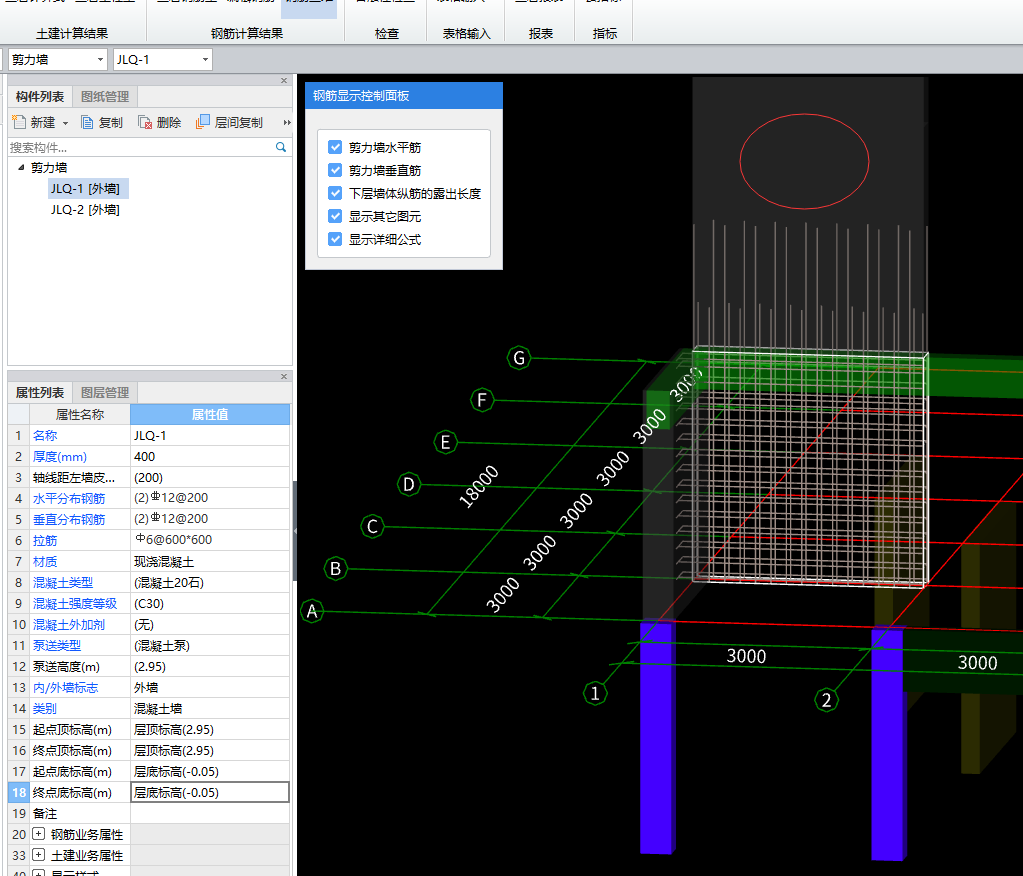This screenshot has height=876, width=1023.
Task: Open the 检查 ribbon group
Action: pos(386,33)
